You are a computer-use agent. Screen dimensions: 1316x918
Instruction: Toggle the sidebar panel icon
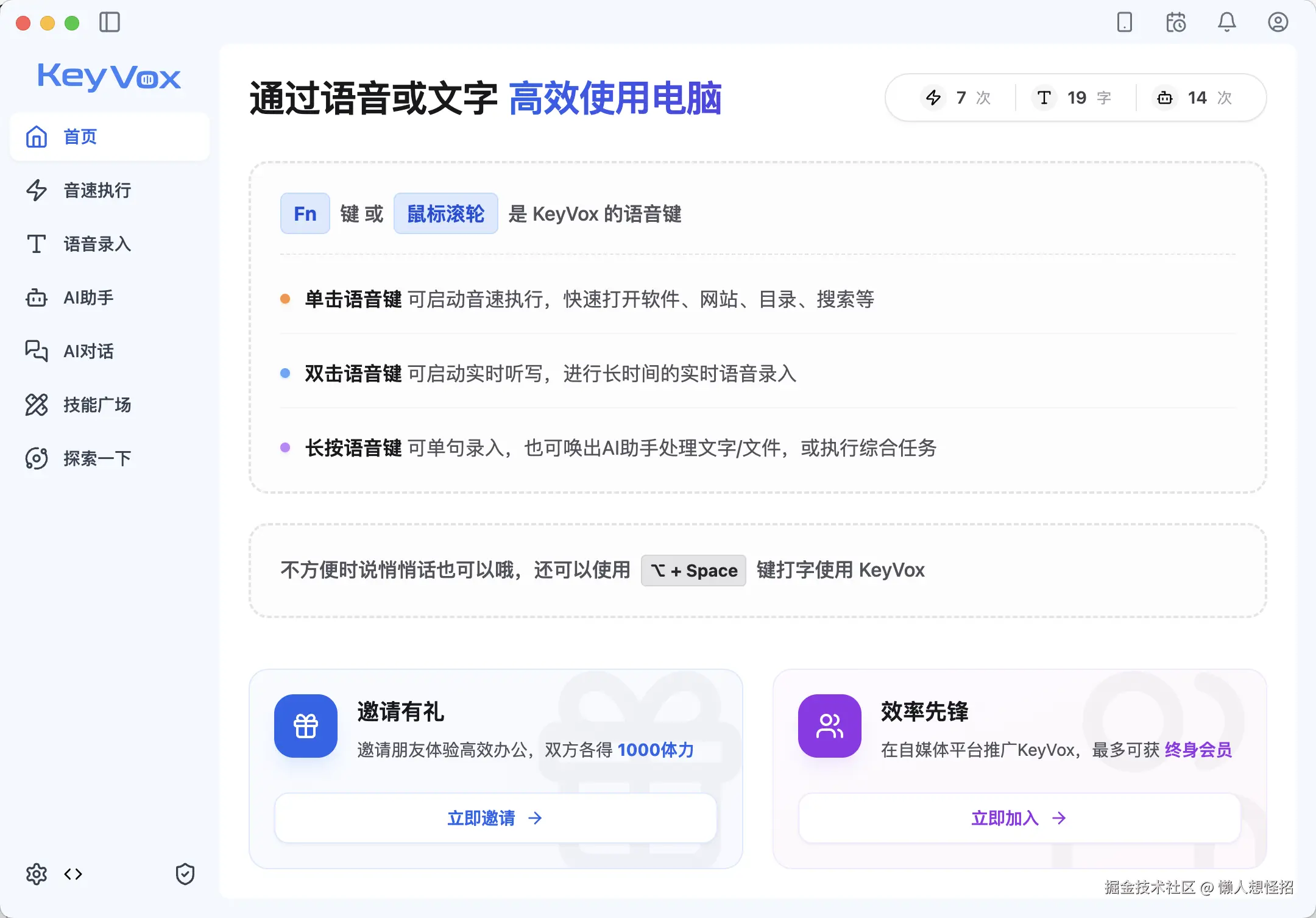pyautogui.click(x=110, y=23)
